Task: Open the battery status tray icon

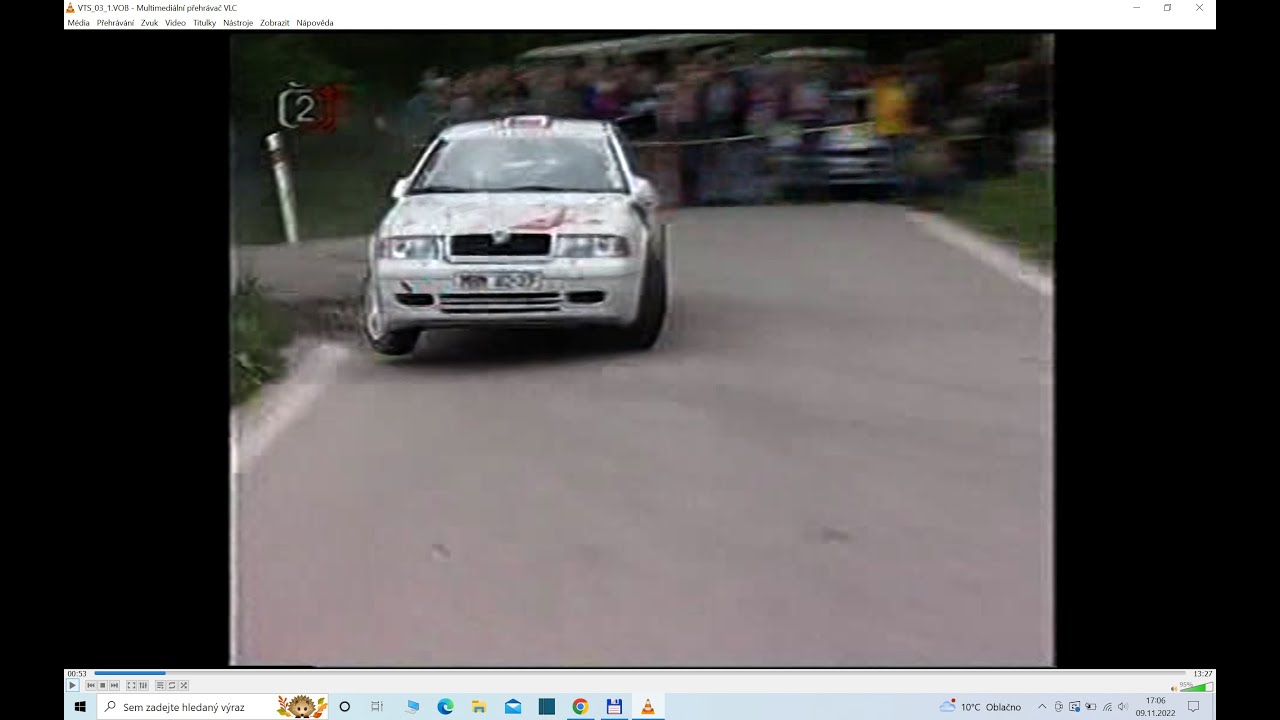Action: (1091, 707)
